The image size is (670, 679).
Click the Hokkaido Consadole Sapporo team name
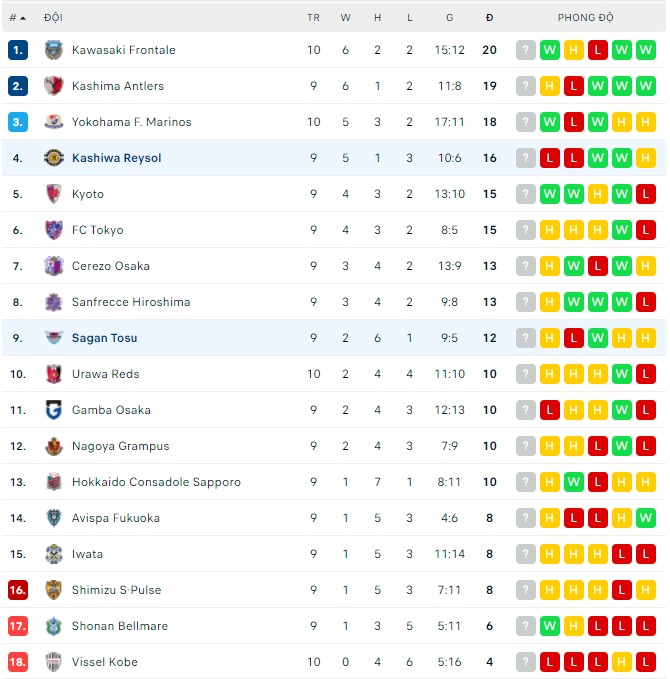[156, 482]
